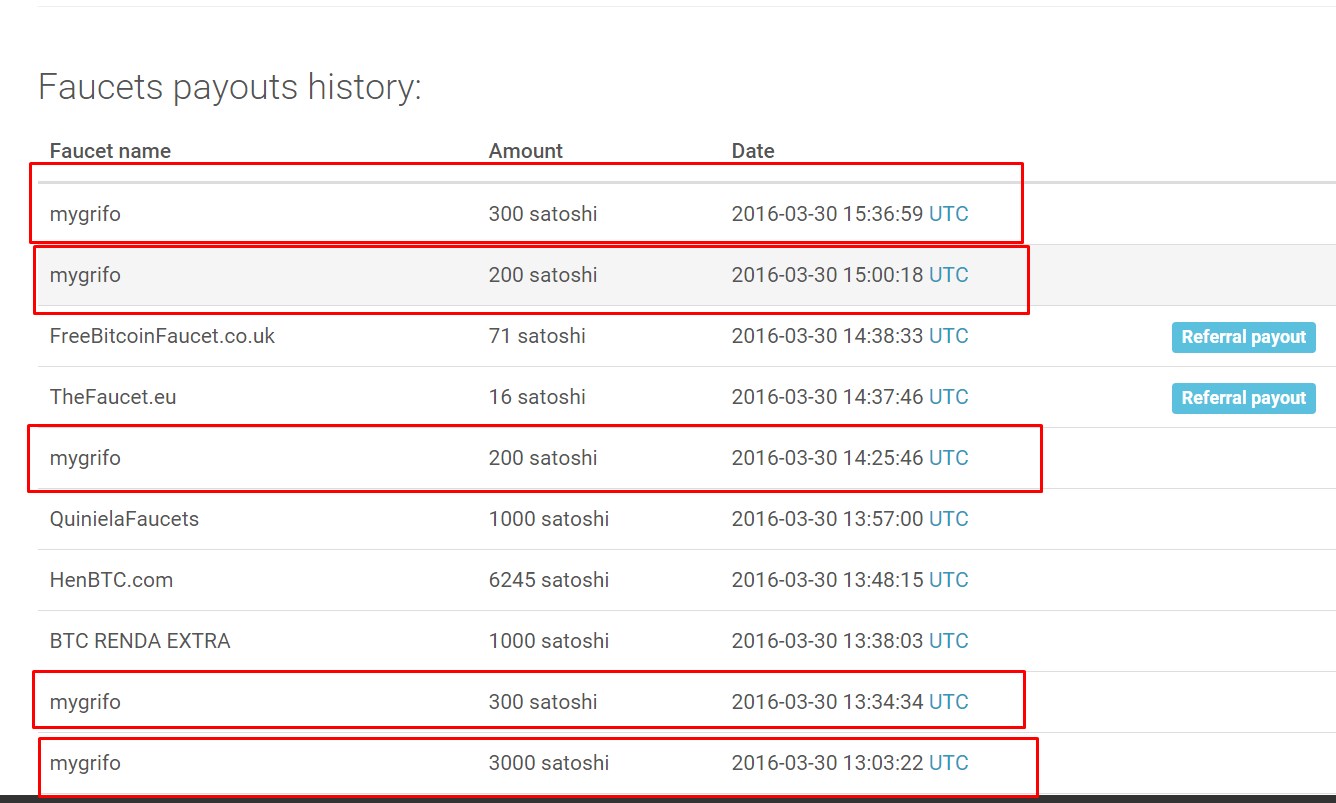Open UTC link on the 3000 satoshi row
The height and width of the screenshot is (803, 1336).
948,763
